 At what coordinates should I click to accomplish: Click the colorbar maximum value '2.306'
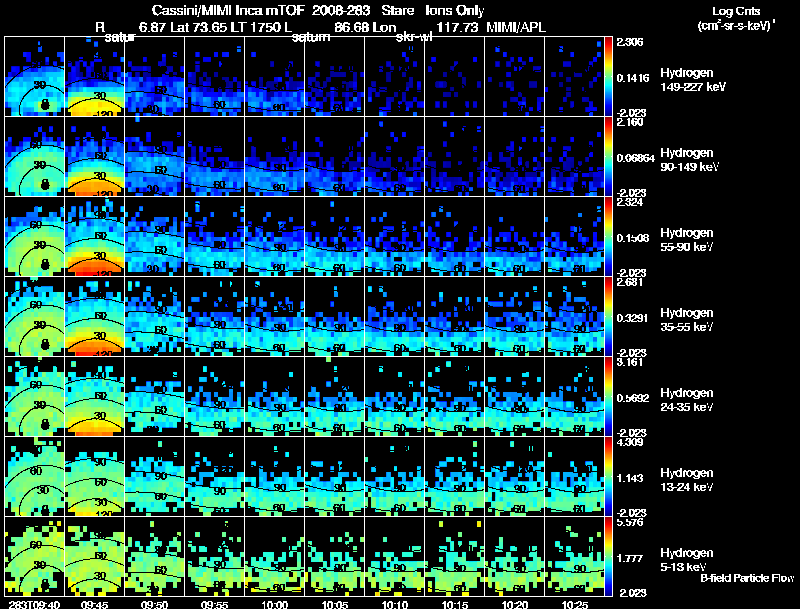630,42
